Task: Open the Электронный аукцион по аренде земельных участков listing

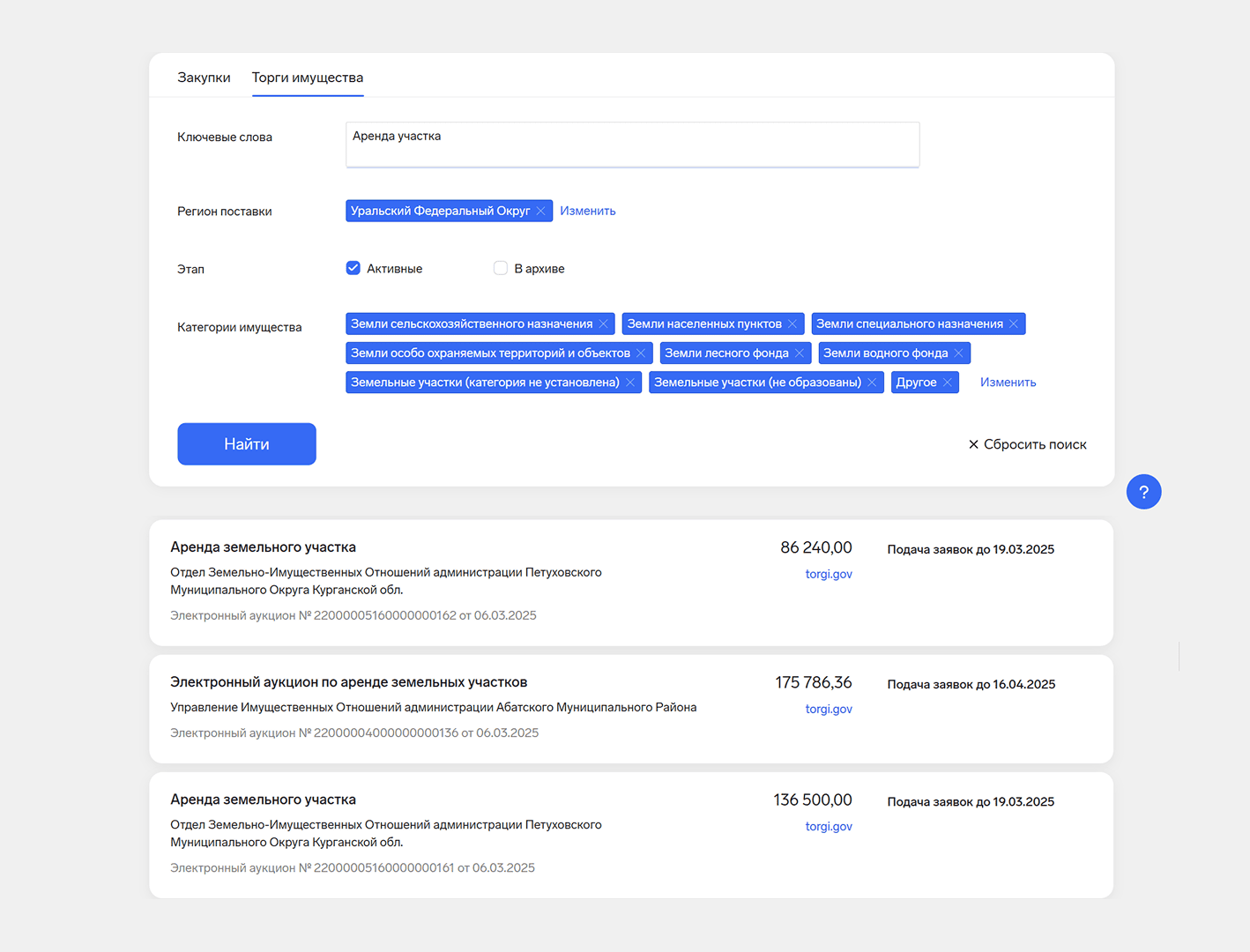Action: tap(348, 682)
